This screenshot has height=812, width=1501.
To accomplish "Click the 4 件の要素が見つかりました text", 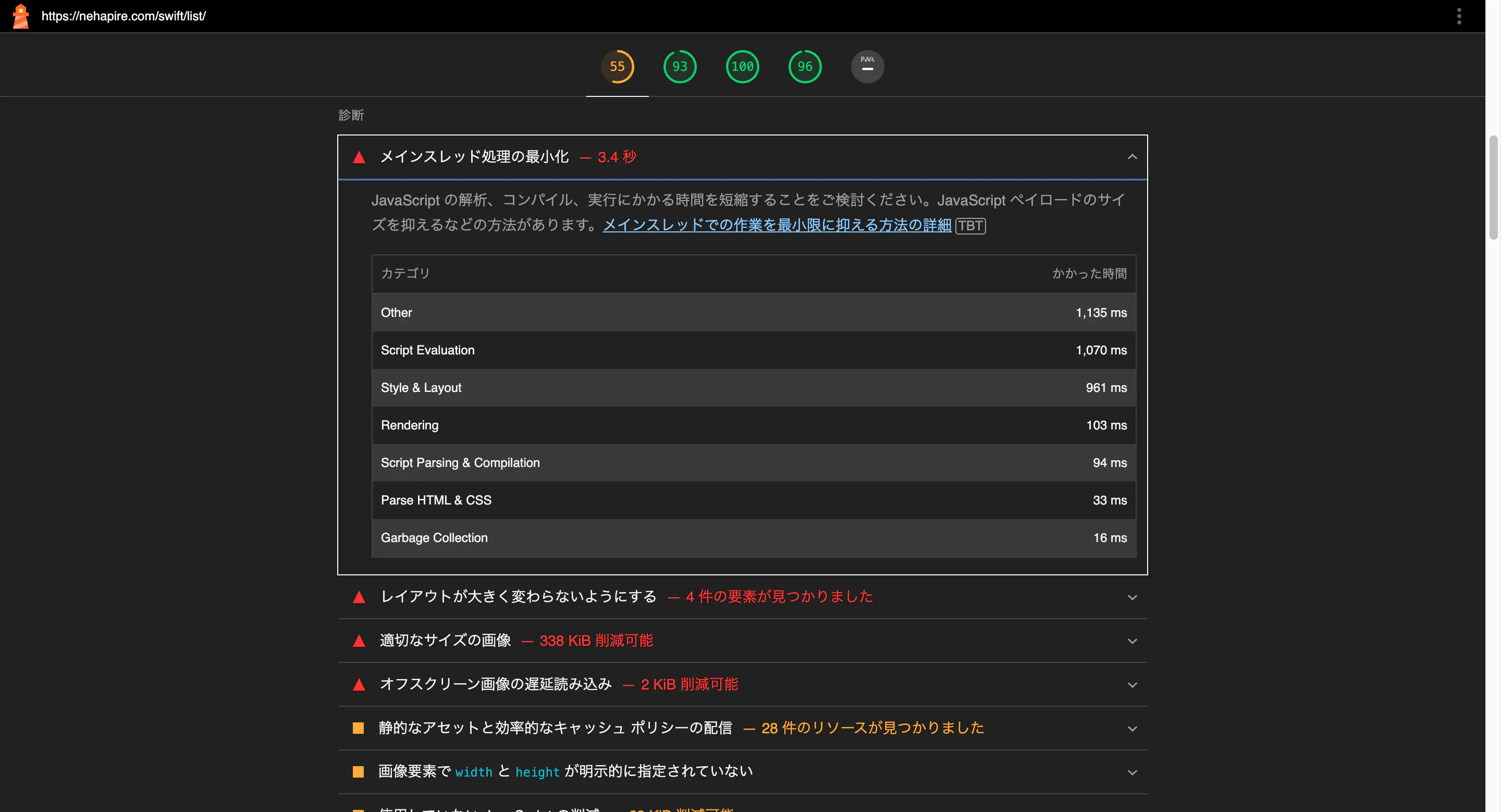I will click(779, 596).
